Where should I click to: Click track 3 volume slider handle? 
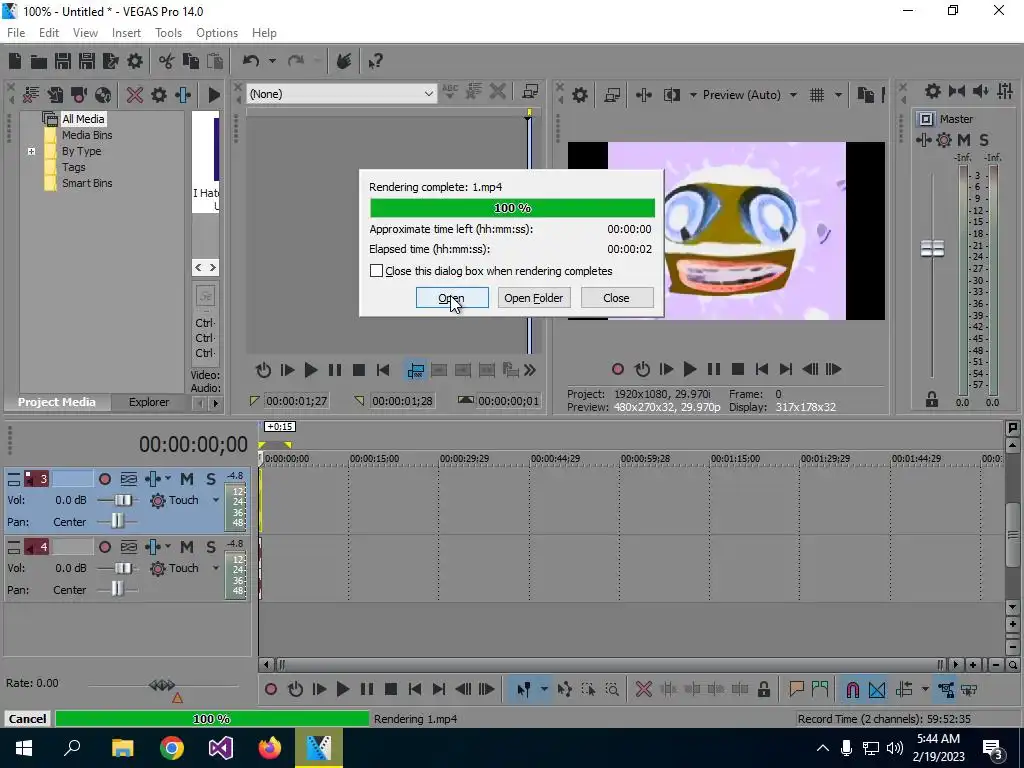(x=122, y=500)
